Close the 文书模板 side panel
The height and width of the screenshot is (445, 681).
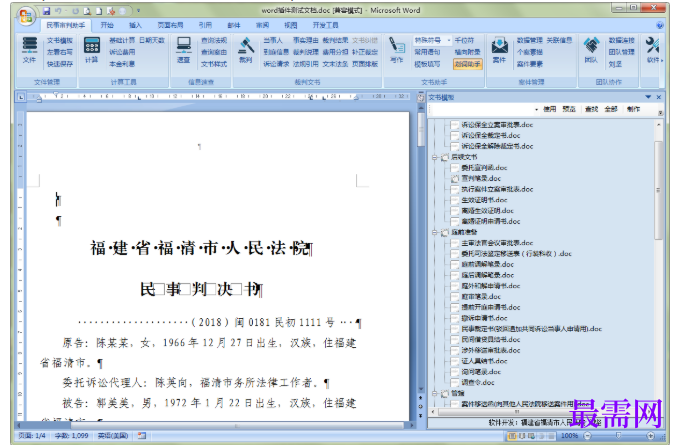click(x=658, y=97)
